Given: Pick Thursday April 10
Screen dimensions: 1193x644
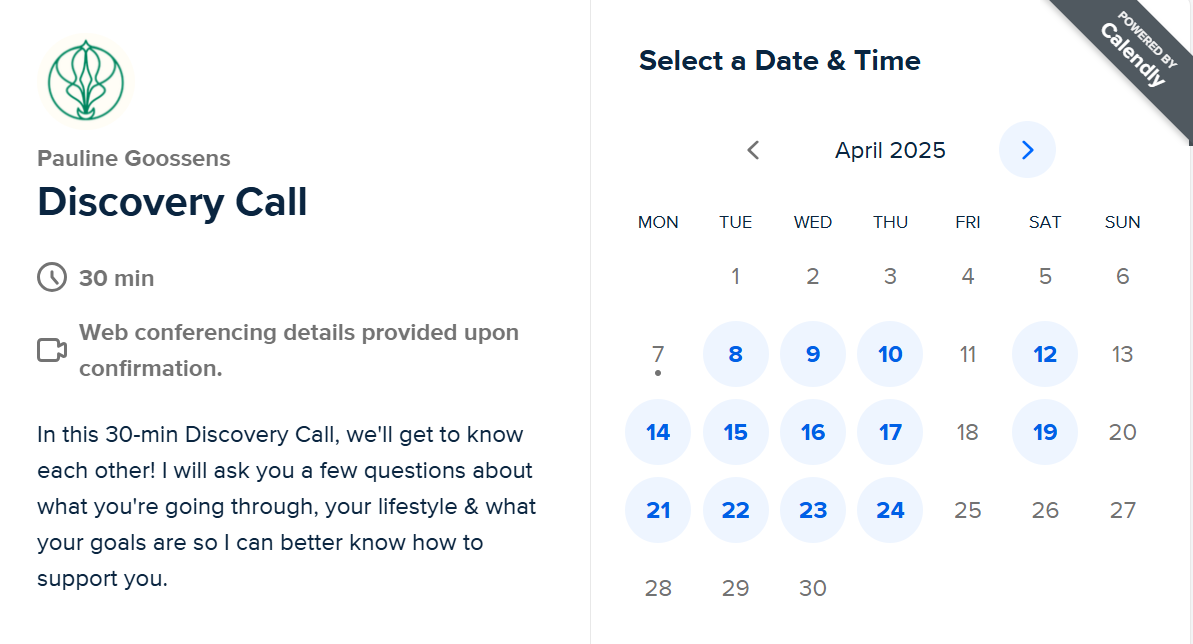Looking at the screenshot, I should click(890, 354).
